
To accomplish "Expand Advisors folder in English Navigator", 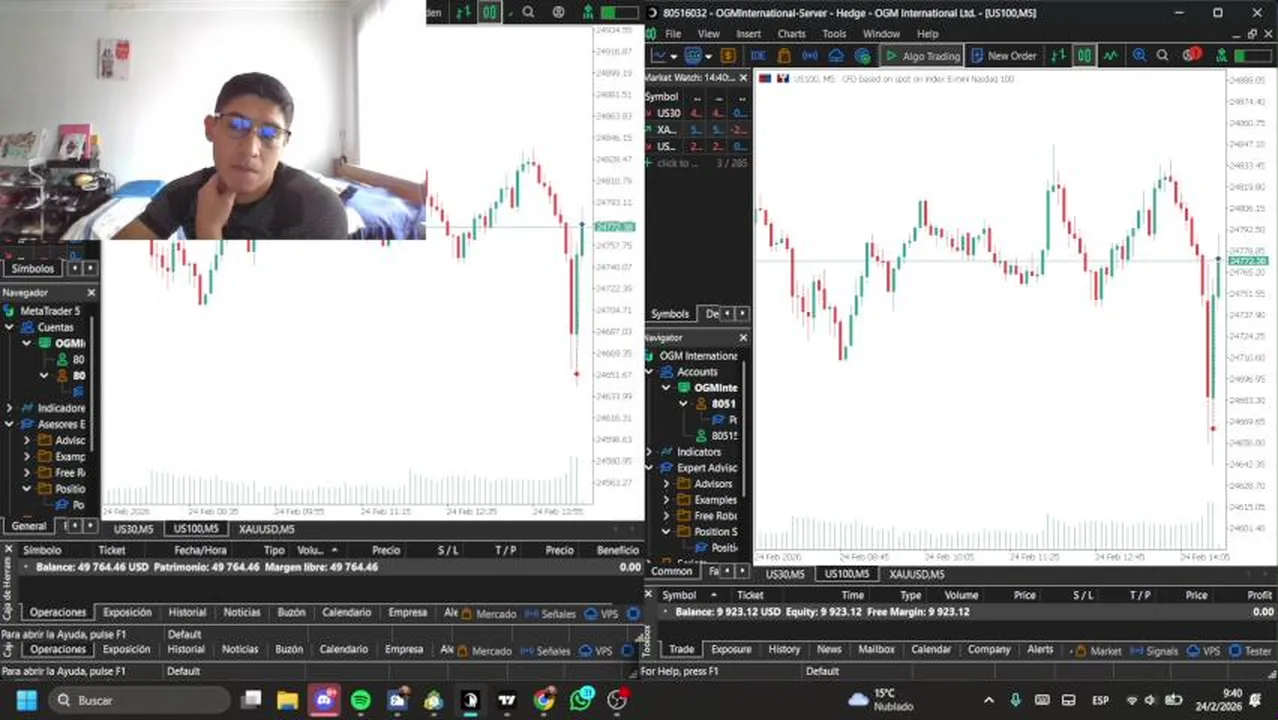I will click(x=667, y=484).
